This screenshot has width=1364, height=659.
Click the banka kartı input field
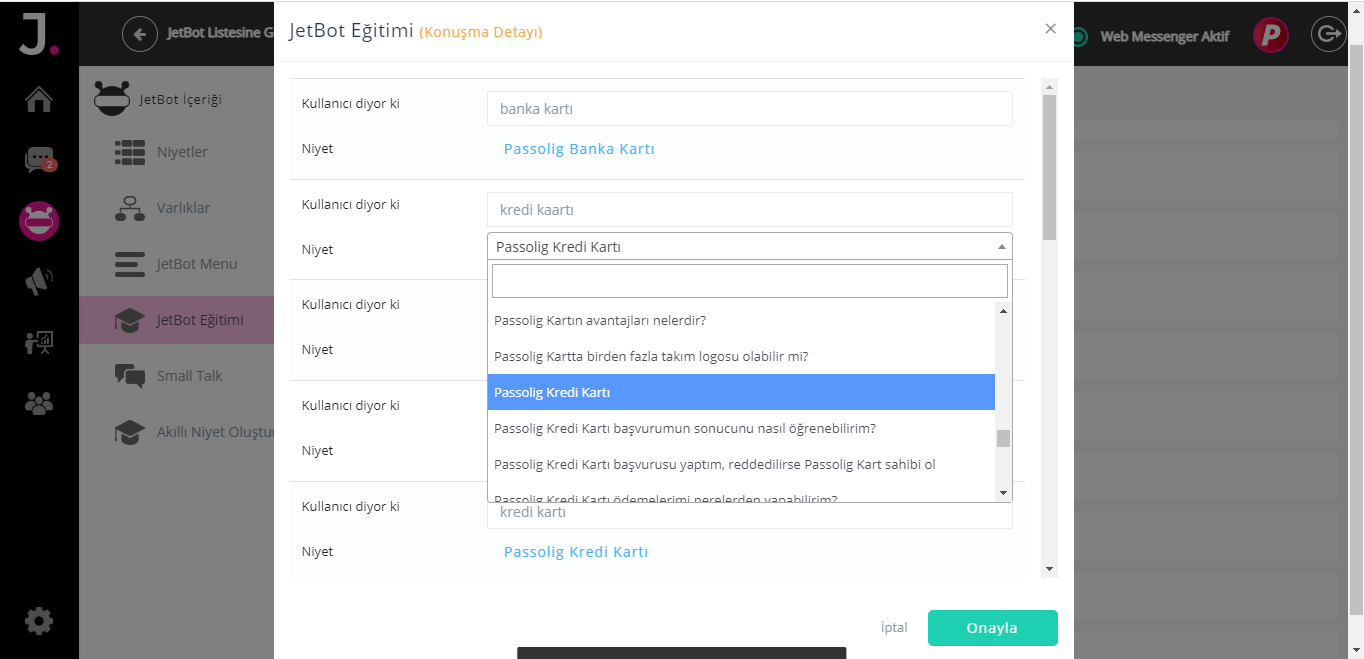coord(750,109)
